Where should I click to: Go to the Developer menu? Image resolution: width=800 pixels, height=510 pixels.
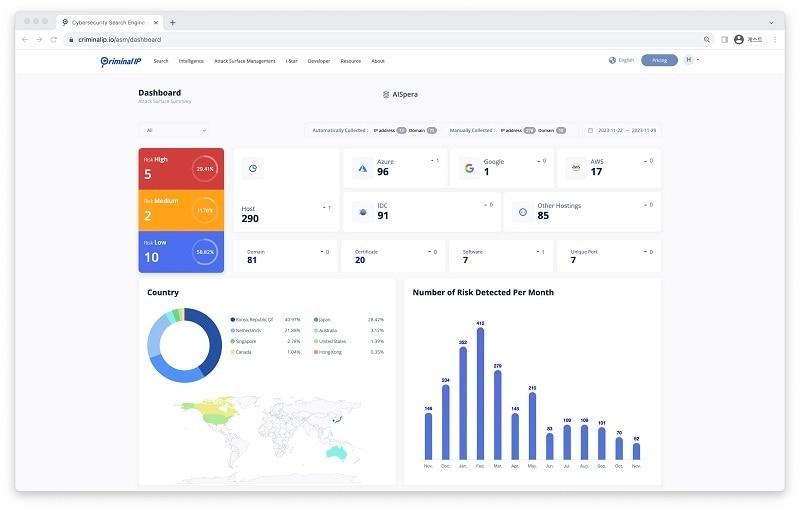319,61
